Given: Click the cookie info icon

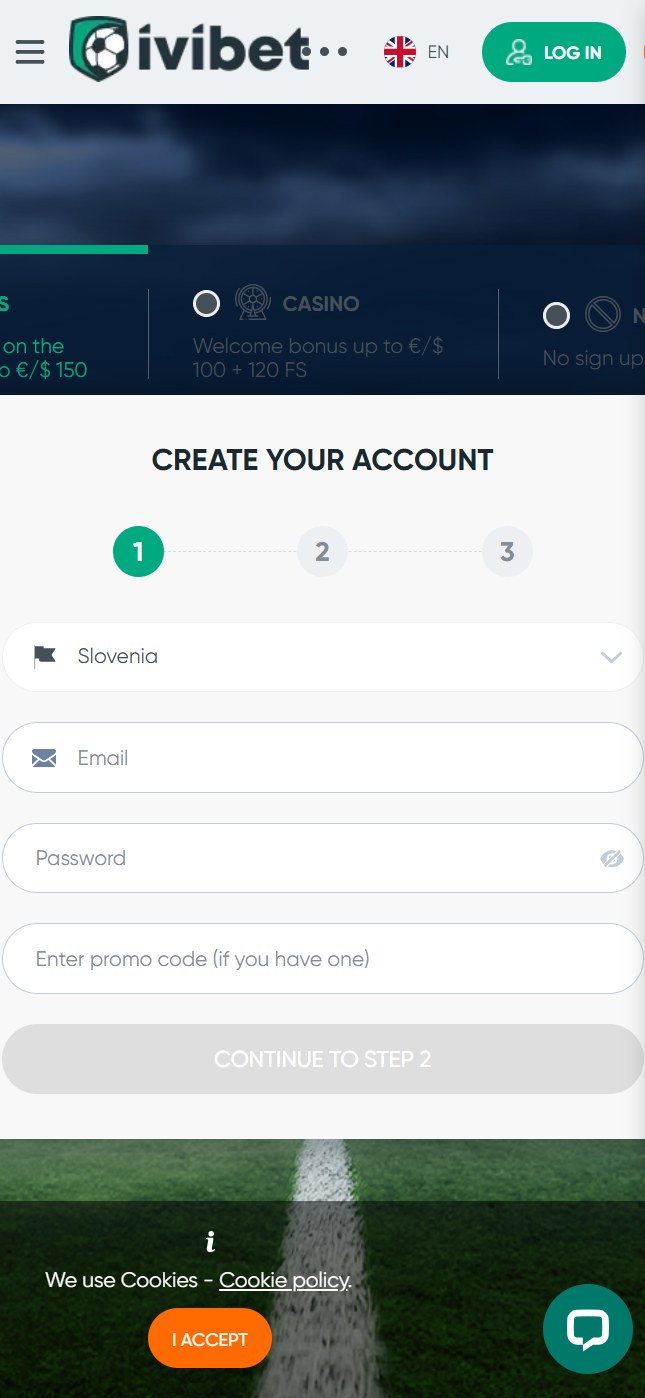Looking at the screenshot, I should [210, 1242].
